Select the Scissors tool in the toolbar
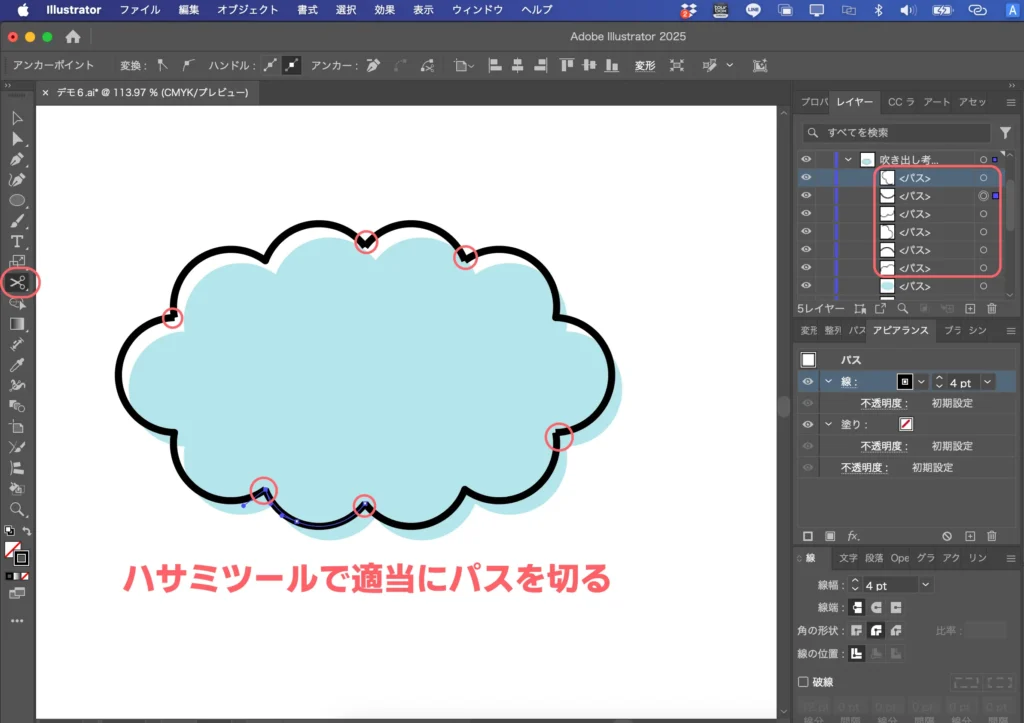Image resolution: width=1024 pixels, height=723 pixels. tap(20, 282)
